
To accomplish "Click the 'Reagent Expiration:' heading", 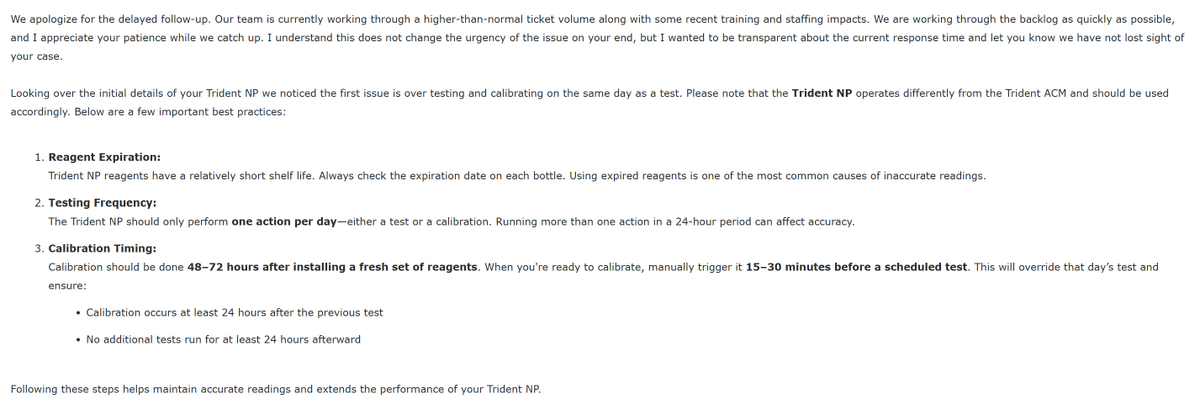I will coord(104,157).
